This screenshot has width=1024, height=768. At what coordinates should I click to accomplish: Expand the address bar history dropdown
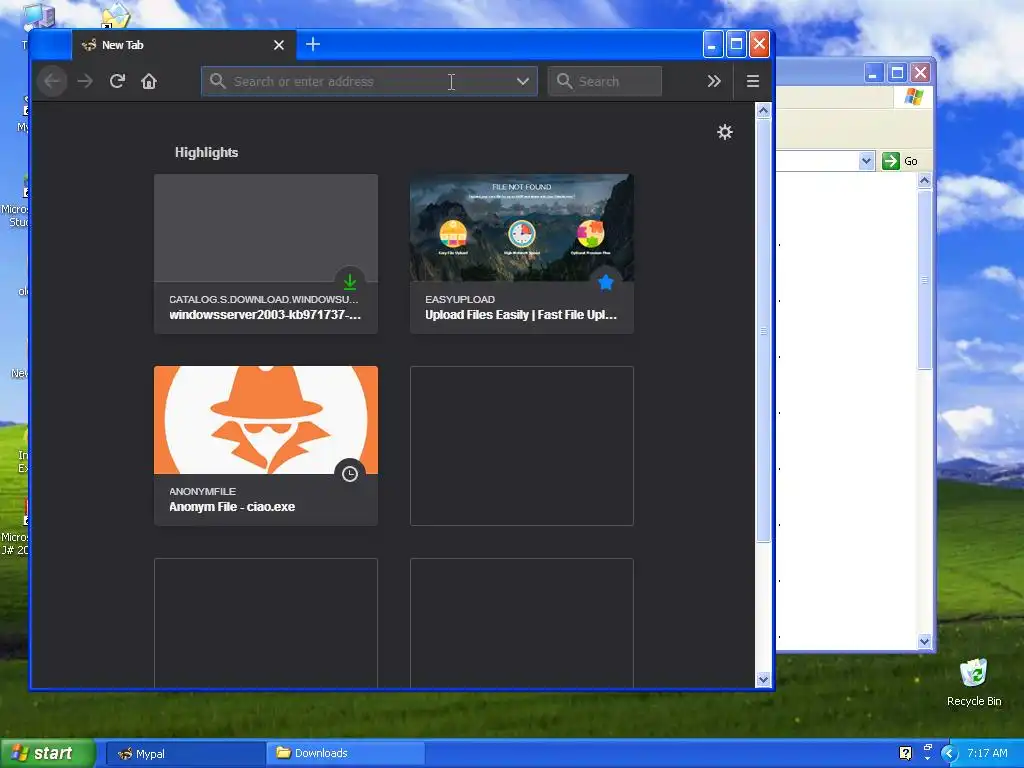[x=522, y=82]
